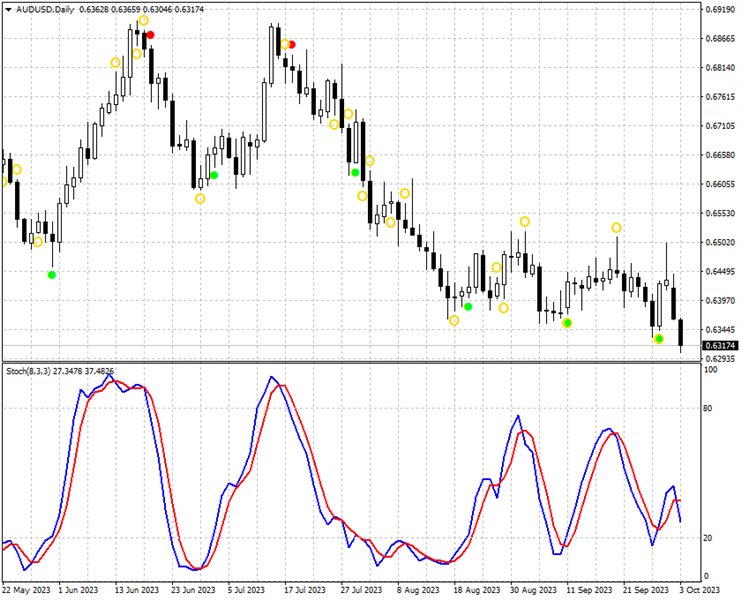Select the green dot at the 11 Sep low
Viewport: 741px width, 600px height.
[567, 323]
